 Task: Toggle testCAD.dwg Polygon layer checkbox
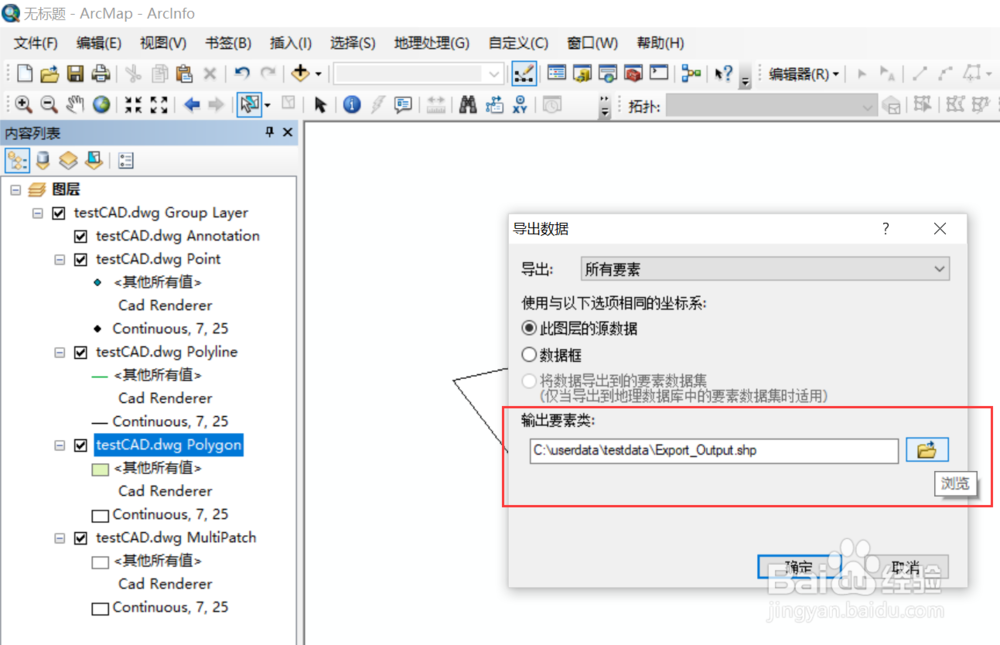click(x=80, y=445)
